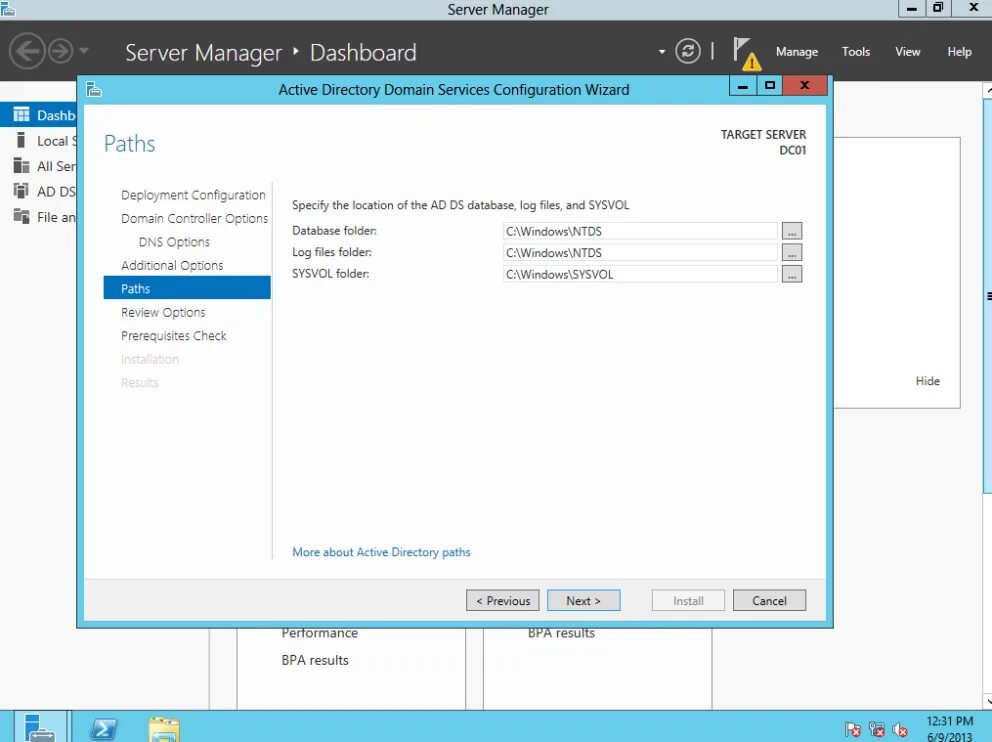Viewport: 992px width, 742px height.
Task: Click the wizard title bar icon
Action: click(x=94, y=89)
